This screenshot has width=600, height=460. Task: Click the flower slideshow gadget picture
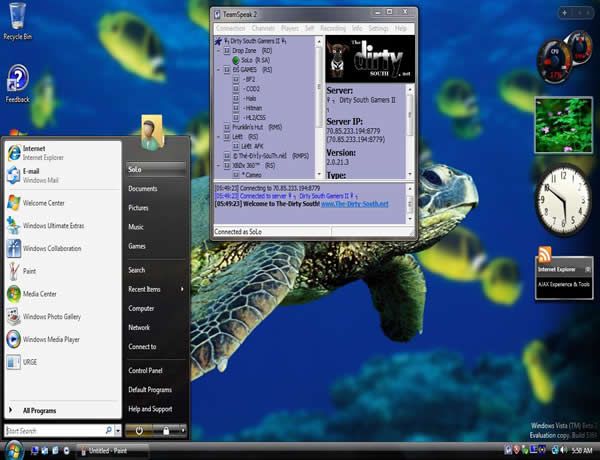pyautogui.click(x=563, y=125)
